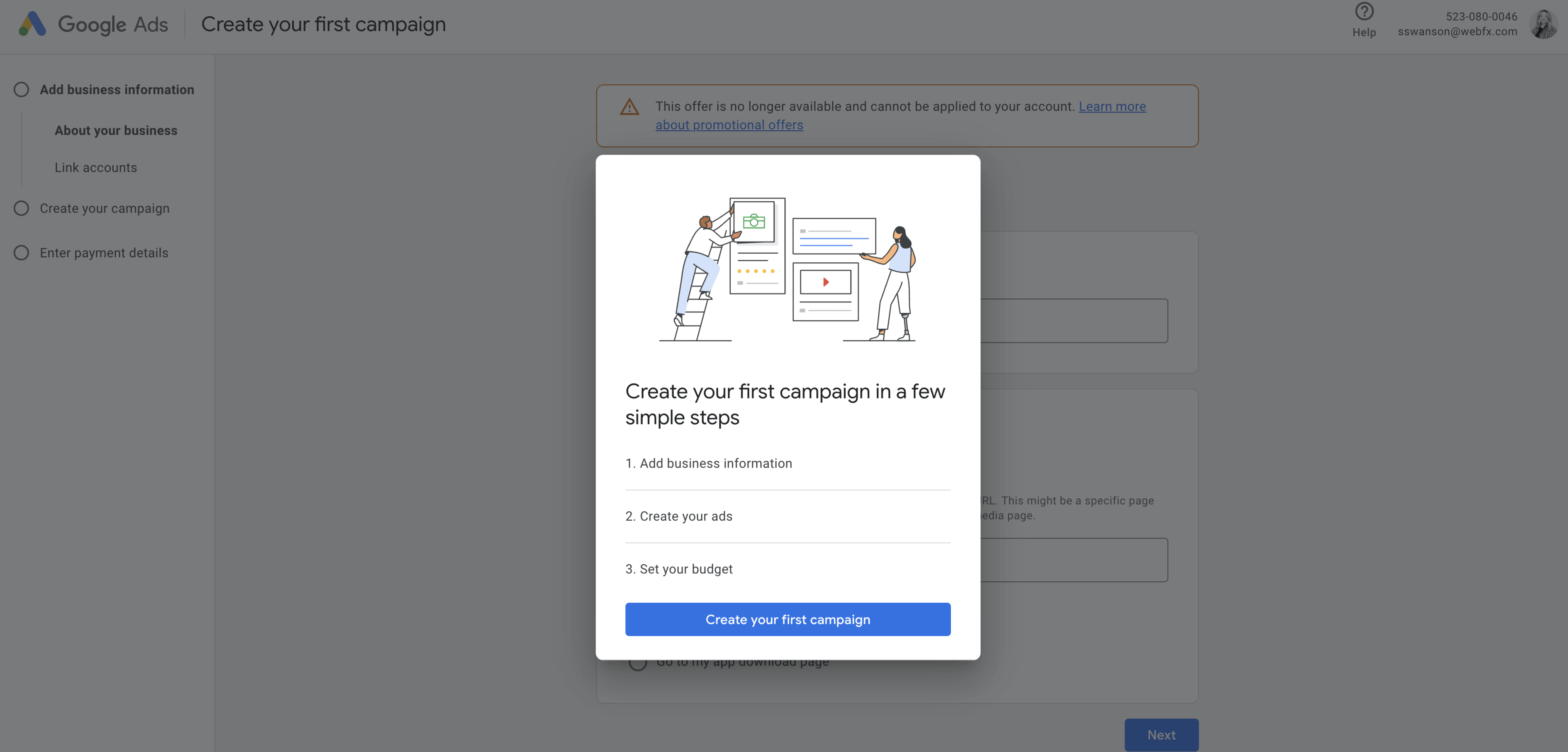Image resolution: width=1568 pixels, height=752 pixels.
Task: Follow the Learn more about promotional offers link
Action: point(729,124)
